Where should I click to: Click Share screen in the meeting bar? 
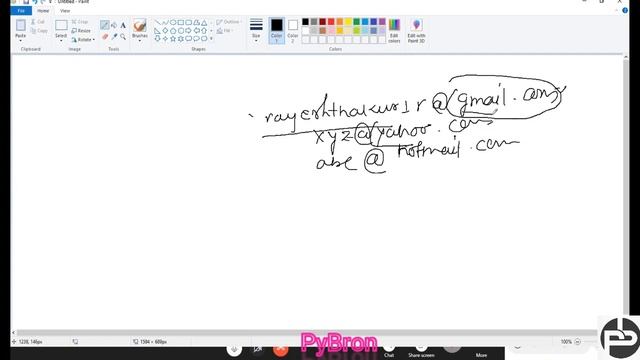[421, 351]
